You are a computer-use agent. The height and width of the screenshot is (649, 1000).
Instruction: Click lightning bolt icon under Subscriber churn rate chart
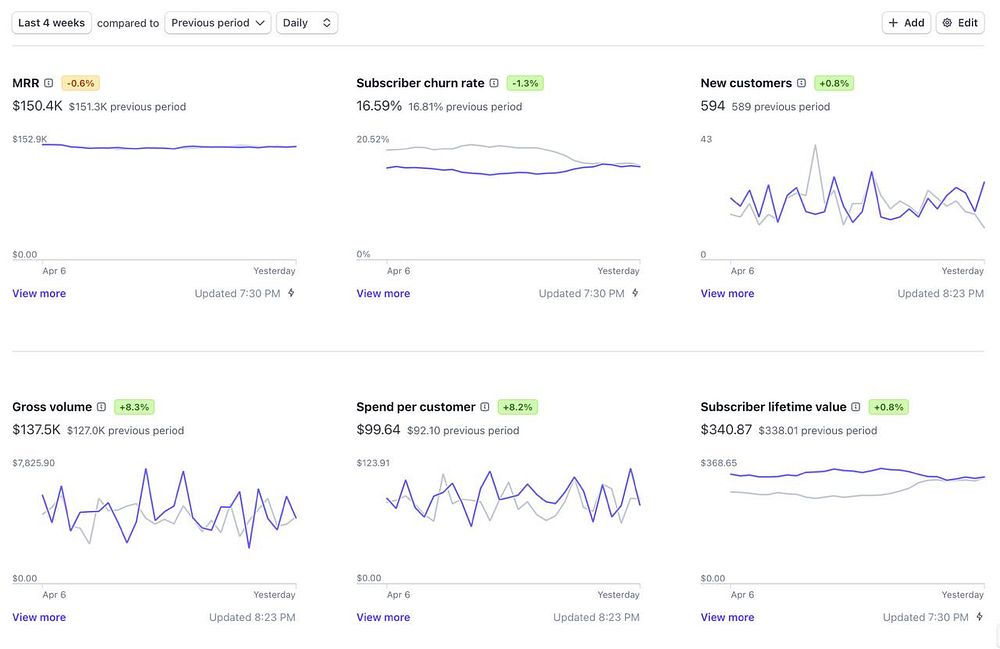tap(635, 293)
